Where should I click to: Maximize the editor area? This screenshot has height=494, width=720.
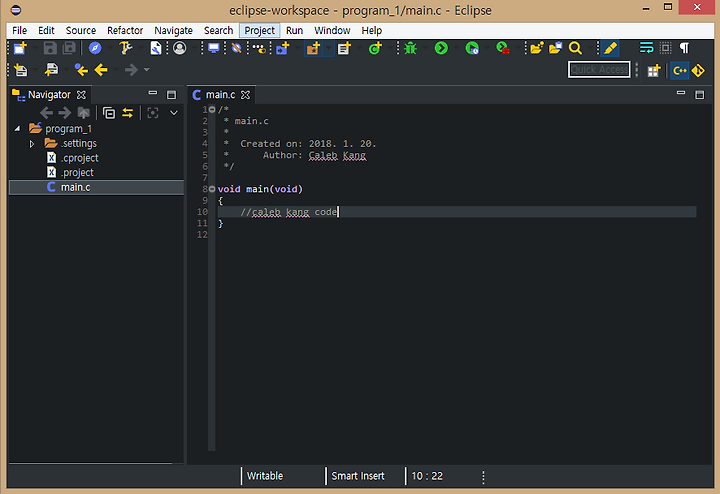tap(699, 95)
